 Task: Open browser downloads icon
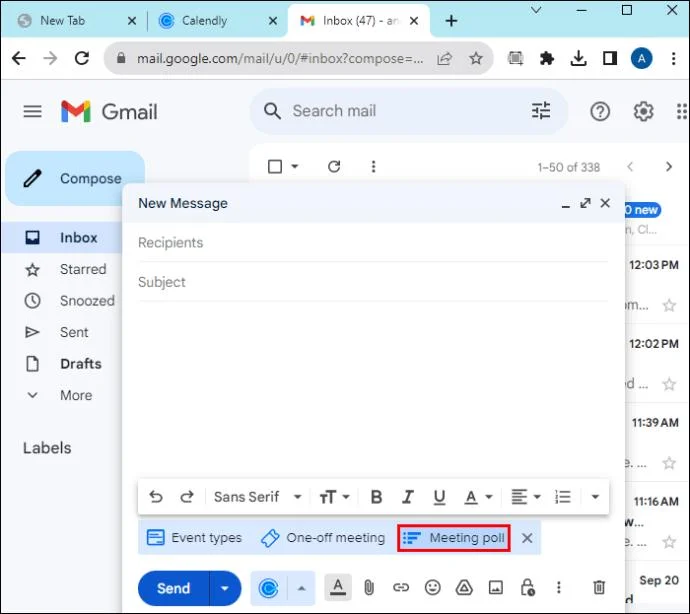578,58
